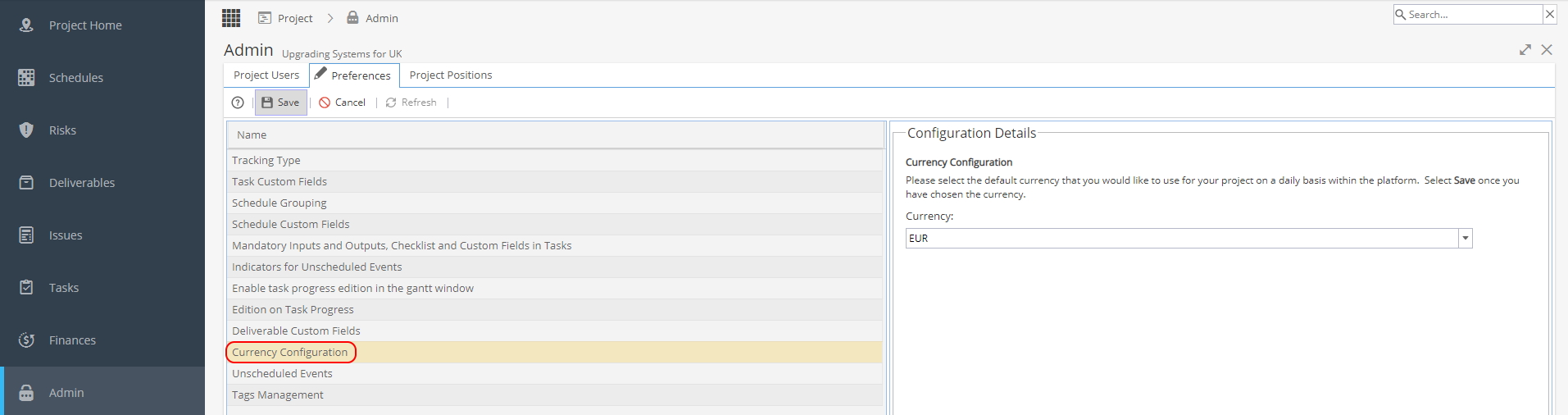Screen dimensions: 1568x415
Task: Open the Risks shield icon
Action: tap(26, 130)
